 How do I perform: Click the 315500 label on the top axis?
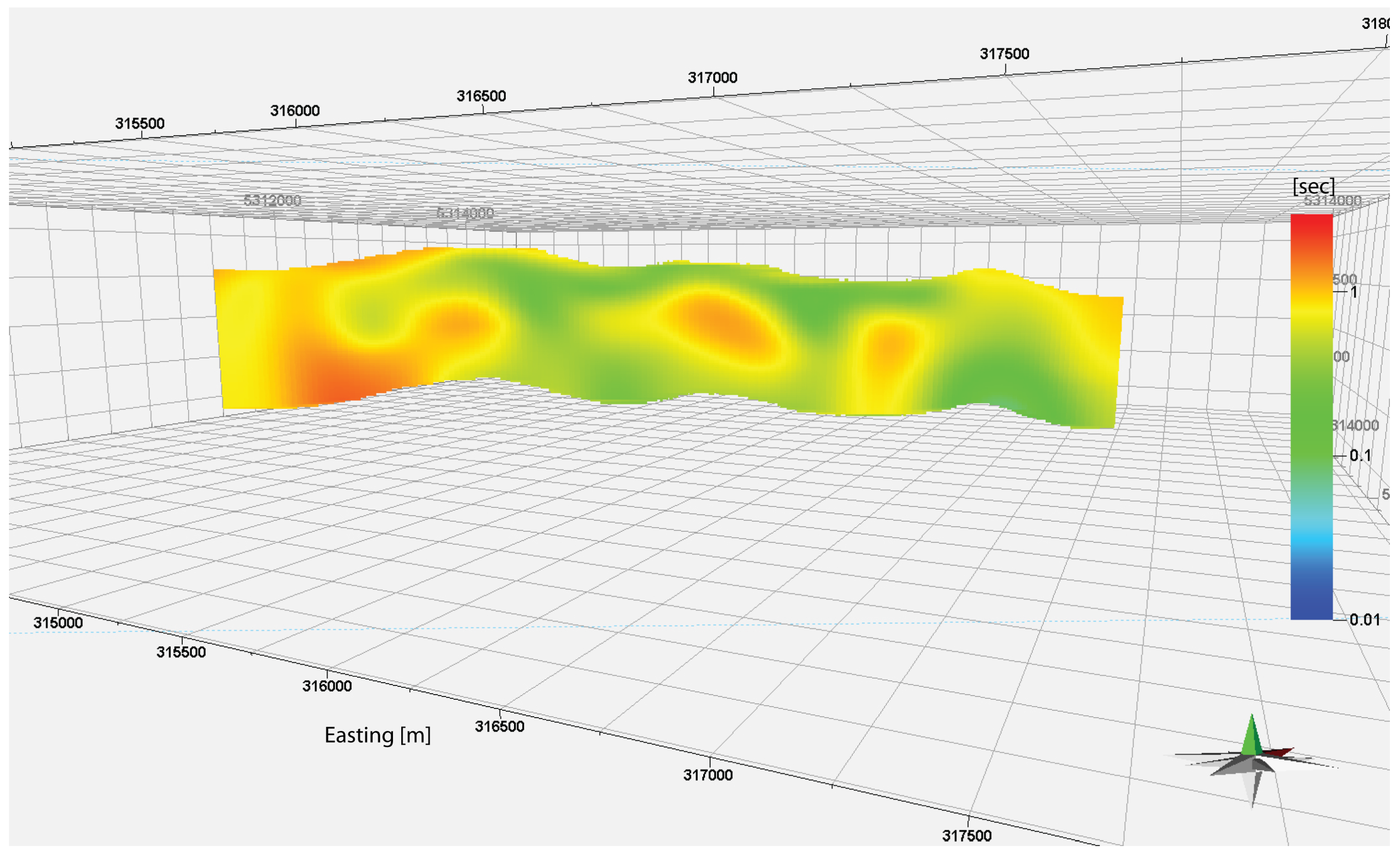pos(140,124)
